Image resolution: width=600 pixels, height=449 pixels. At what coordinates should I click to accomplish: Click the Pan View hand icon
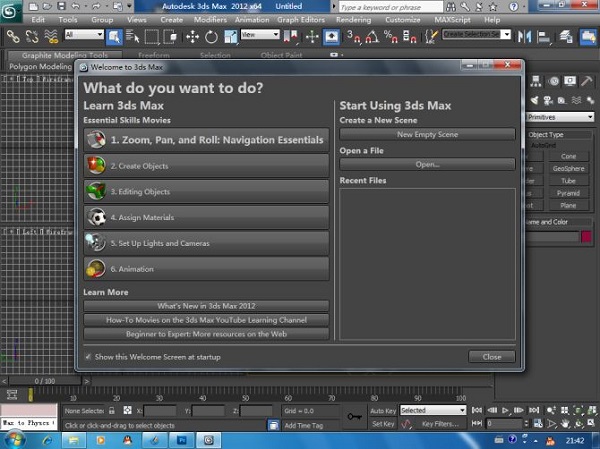565,423
